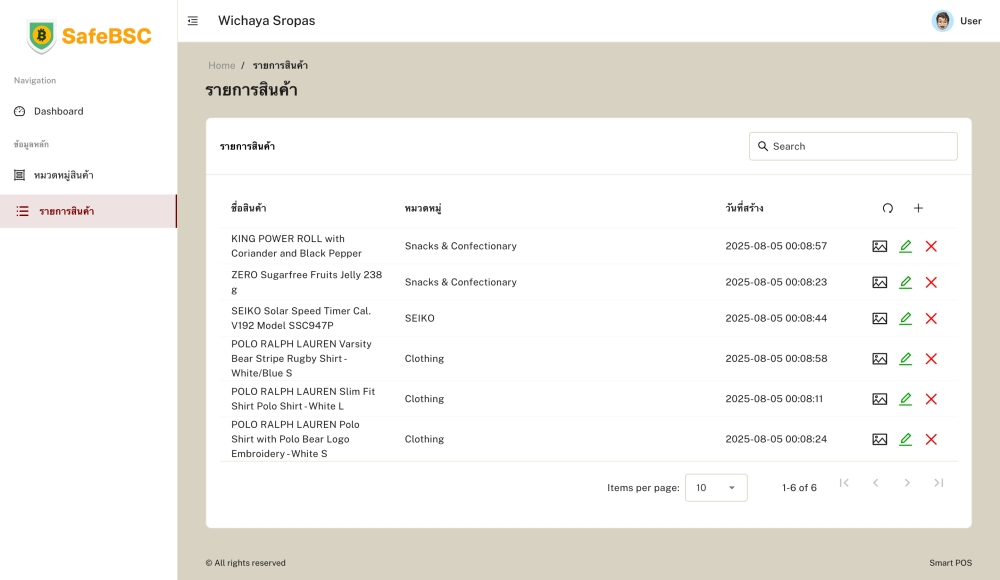This screenshot has height=580, width=1000.
Task: Open image for SEIKO Solar Speed Timer
Action: click(879, 318)
